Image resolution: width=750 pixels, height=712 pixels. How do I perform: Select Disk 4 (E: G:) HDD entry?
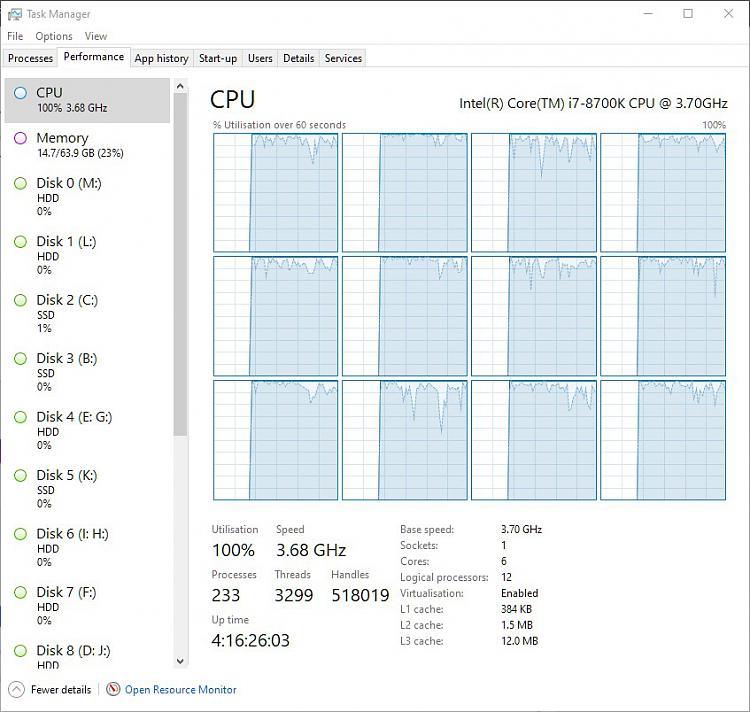(x=87, y=430)
